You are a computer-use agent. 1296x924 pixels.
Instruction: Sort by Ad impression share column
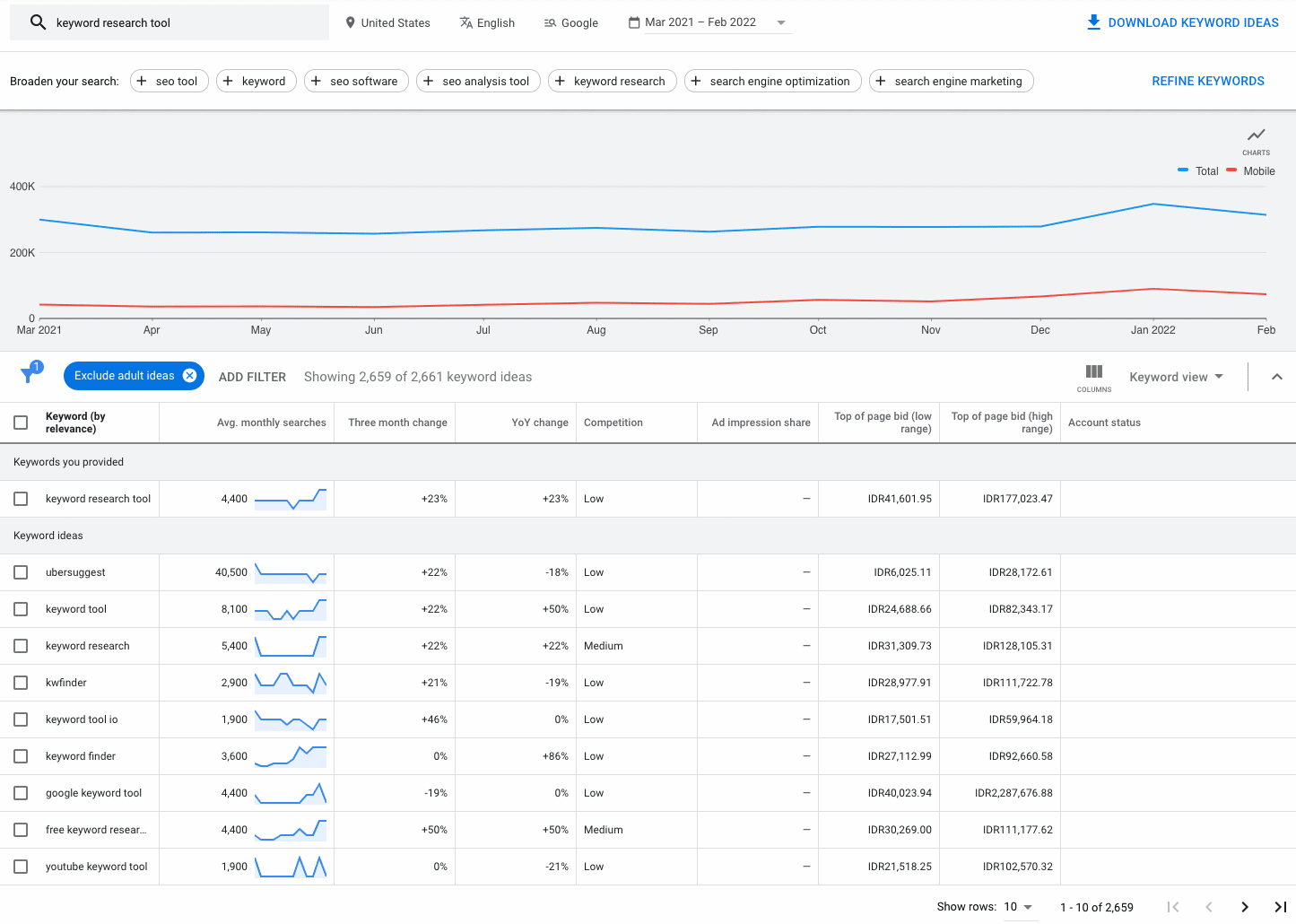click(761, 423)
